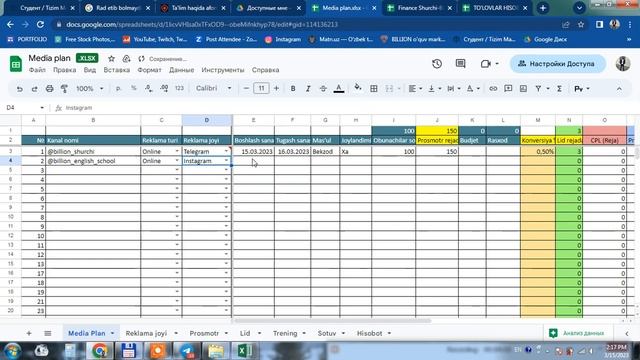Open the Файл menu
640x360 pixels.
(x=37, y=70)
